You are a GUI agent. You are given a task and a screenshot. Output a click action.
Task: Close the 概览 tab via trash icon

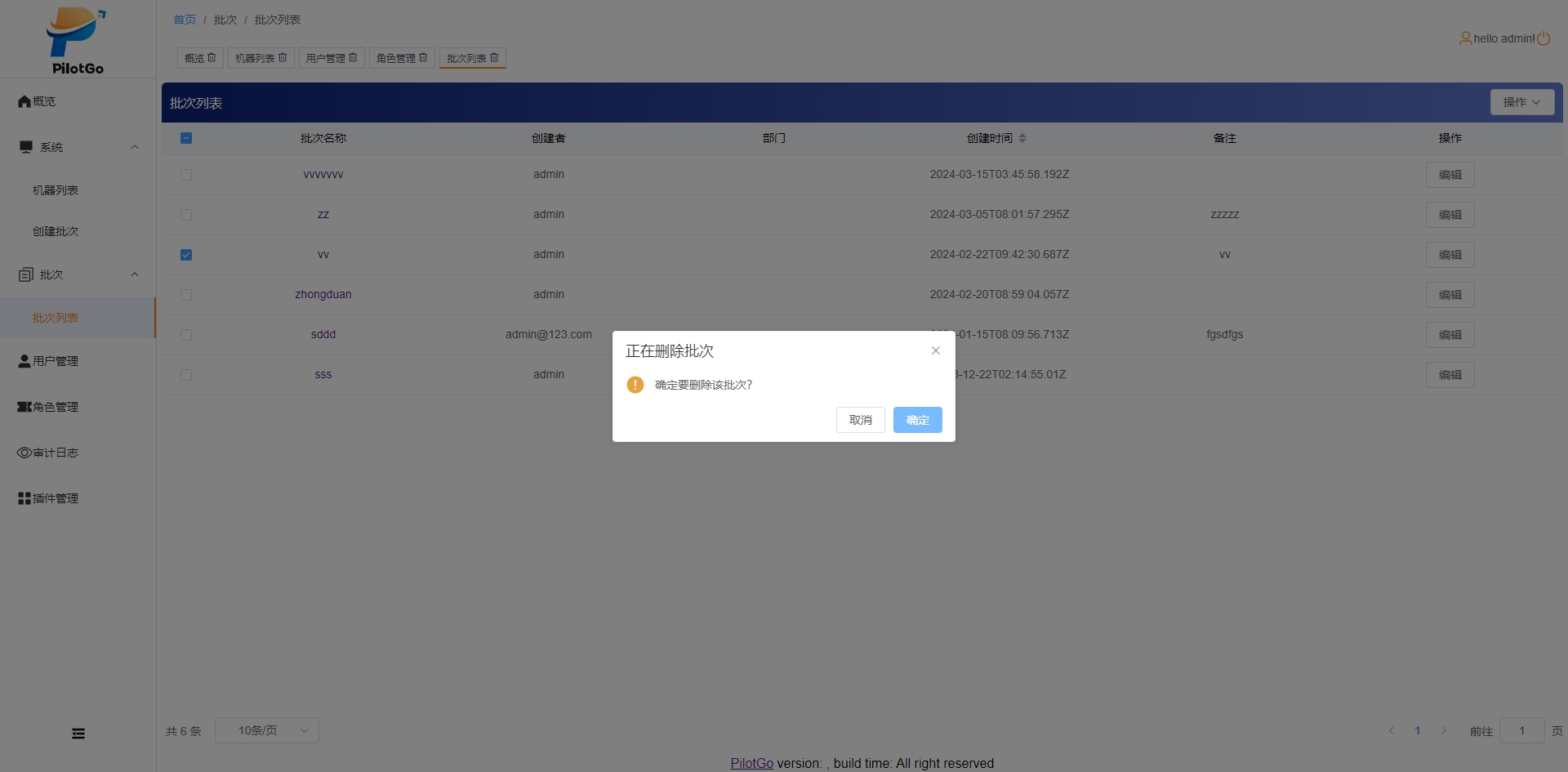[x=212, y=58]
